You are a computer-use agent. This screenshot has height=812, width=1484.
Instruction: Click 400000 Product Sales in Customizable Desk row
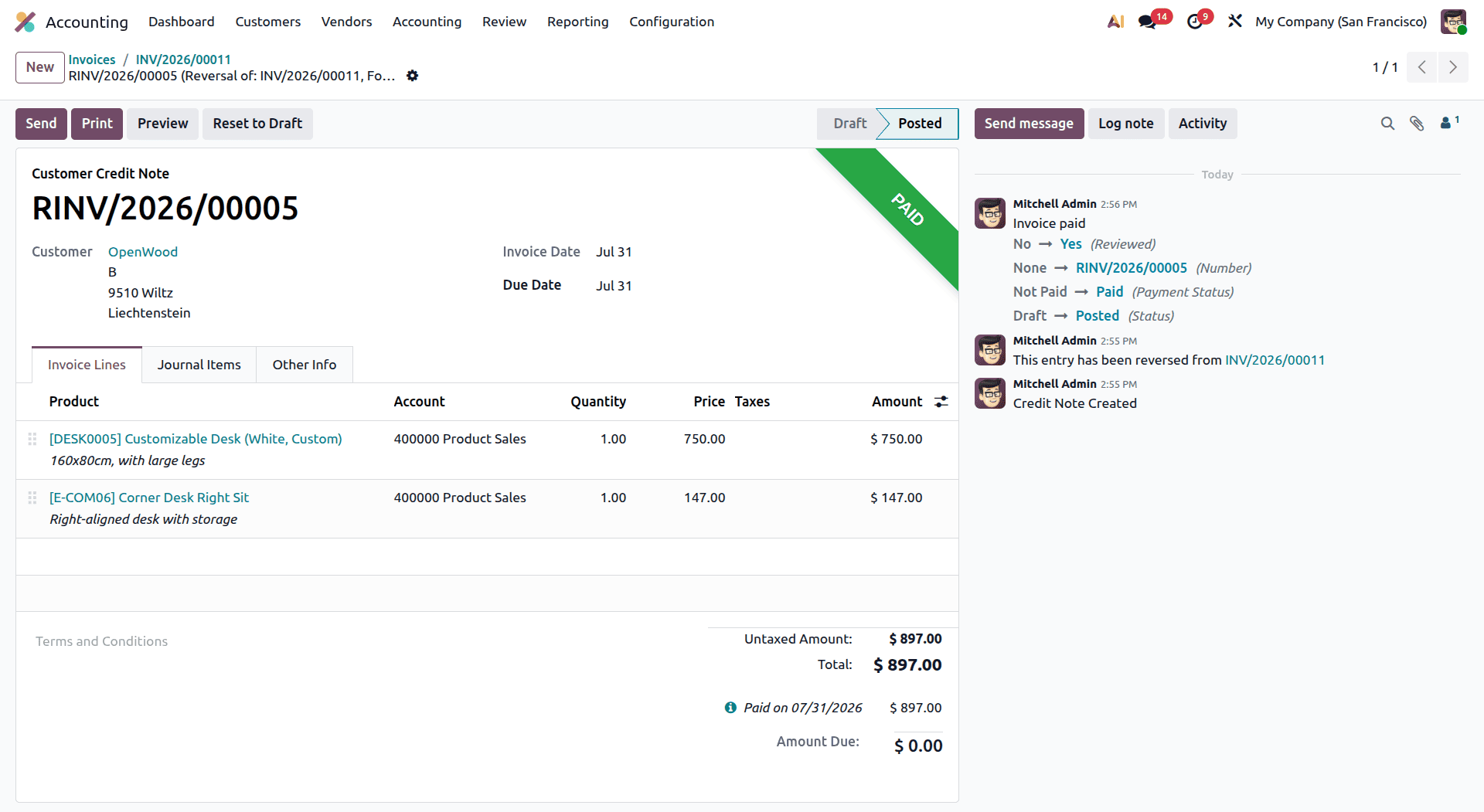(x=460, y=439)
